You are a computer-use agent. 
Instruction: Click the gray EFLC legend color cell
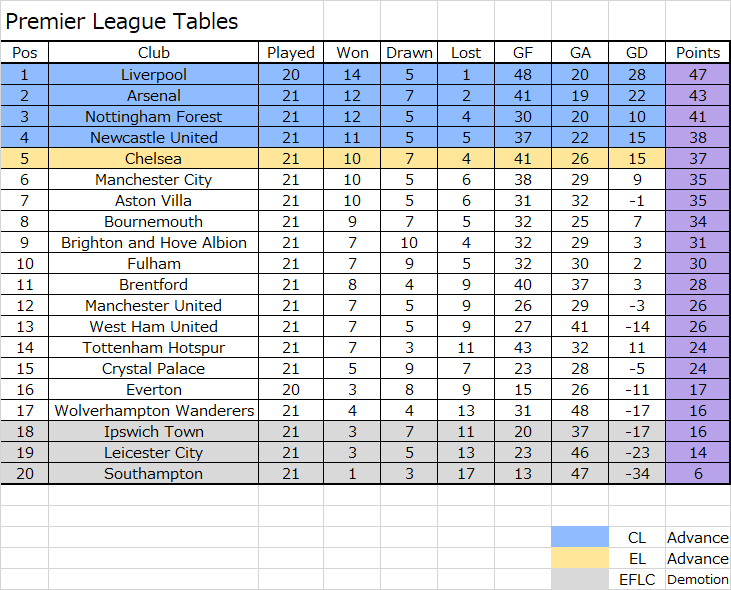coord(579,579)
